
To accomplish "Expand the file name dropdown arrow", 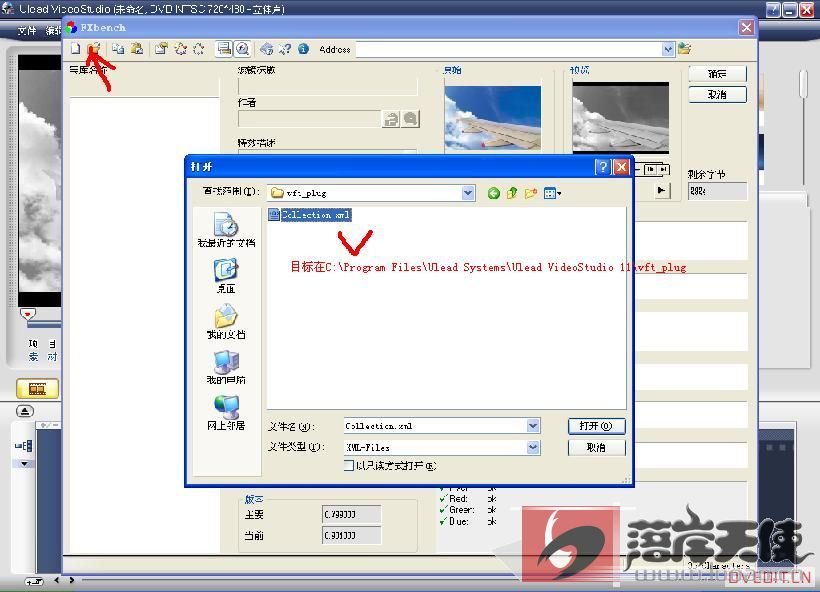I will click(533, 426).
